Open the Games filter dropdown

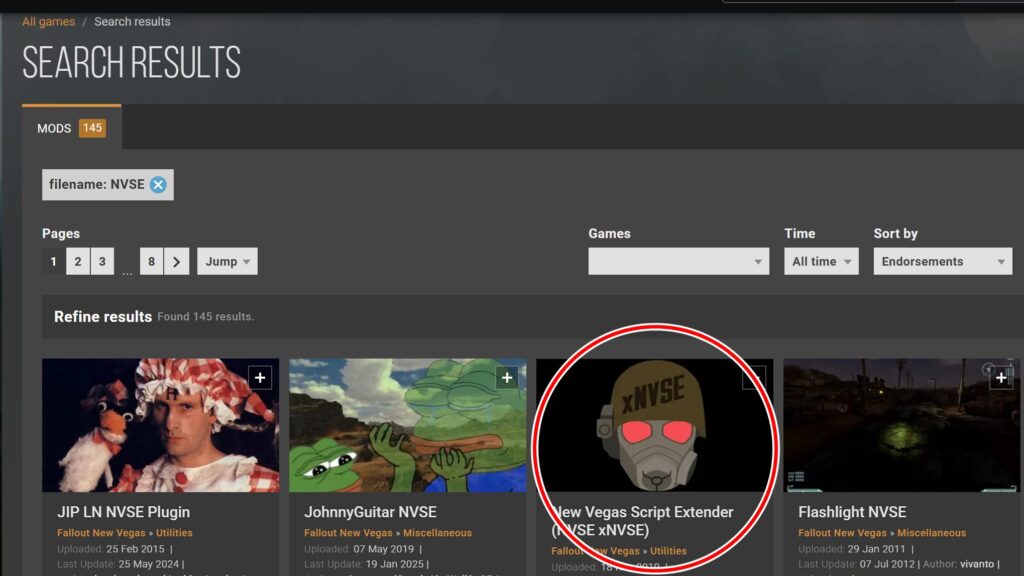coord(678,262)
